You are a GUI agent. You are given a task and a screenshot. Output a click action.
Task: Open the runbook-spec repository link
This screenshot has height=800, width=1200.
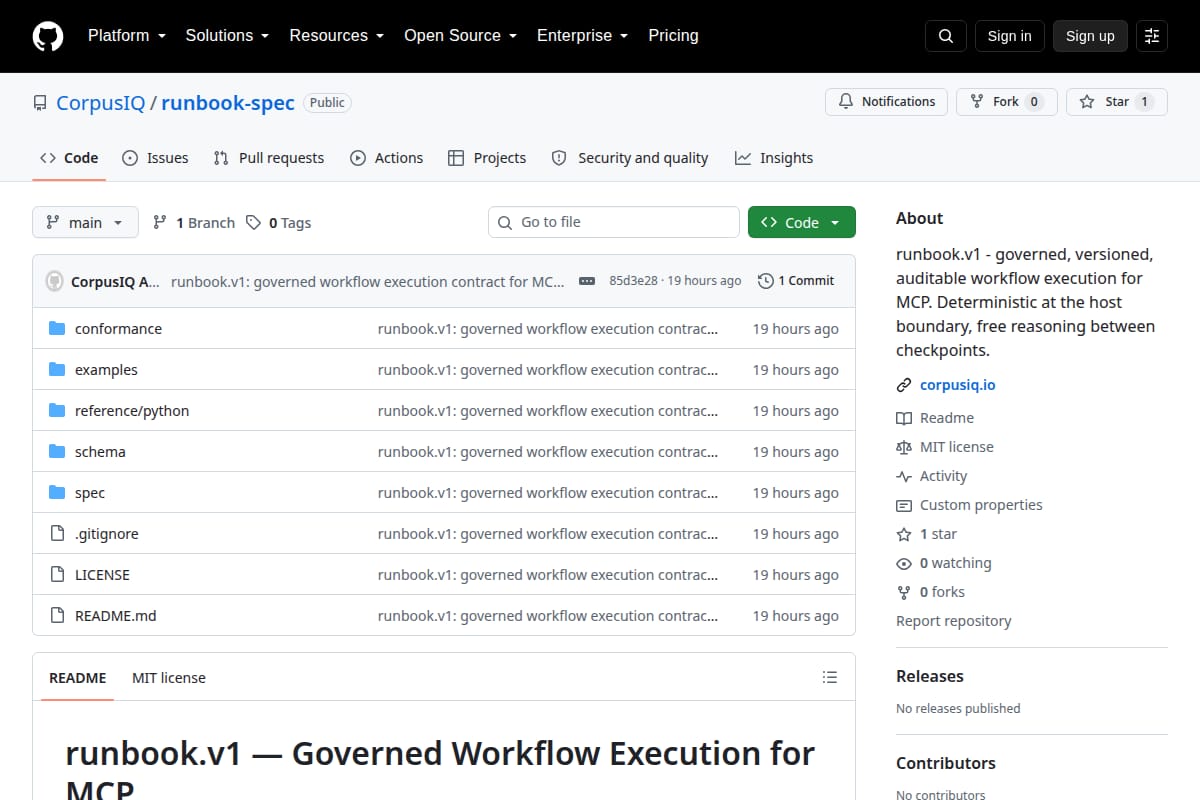coord(228,103)
